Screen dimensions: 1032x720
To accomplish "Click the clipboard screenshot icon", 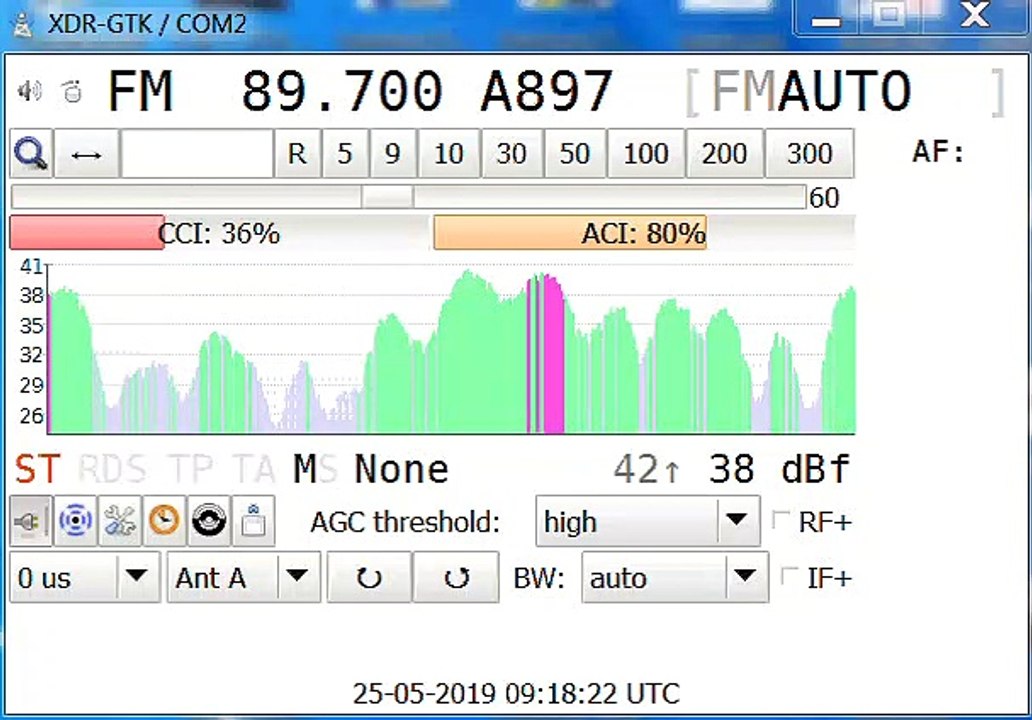I will [253, 521].
